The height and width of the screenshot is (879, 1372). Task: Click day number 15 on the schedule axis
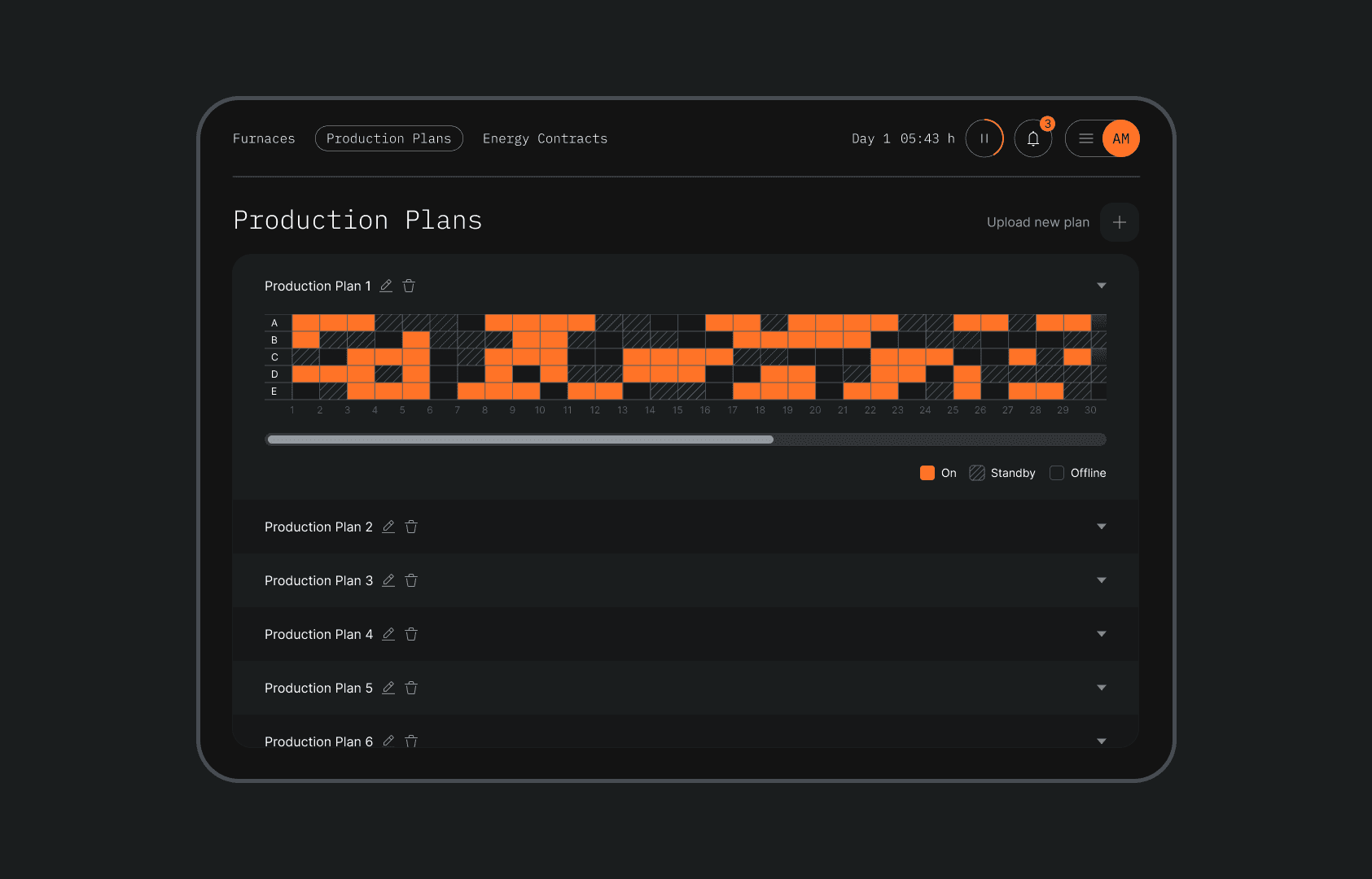pos(677,410)
